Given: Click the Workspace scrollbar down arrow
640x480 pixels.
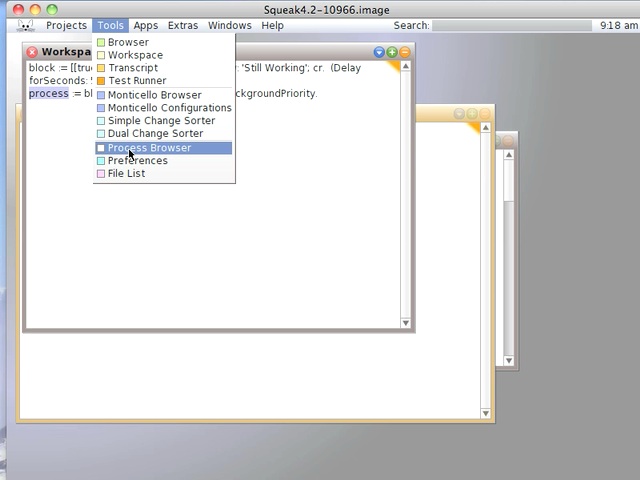Looking at the screenshot, I should [406, 323].
